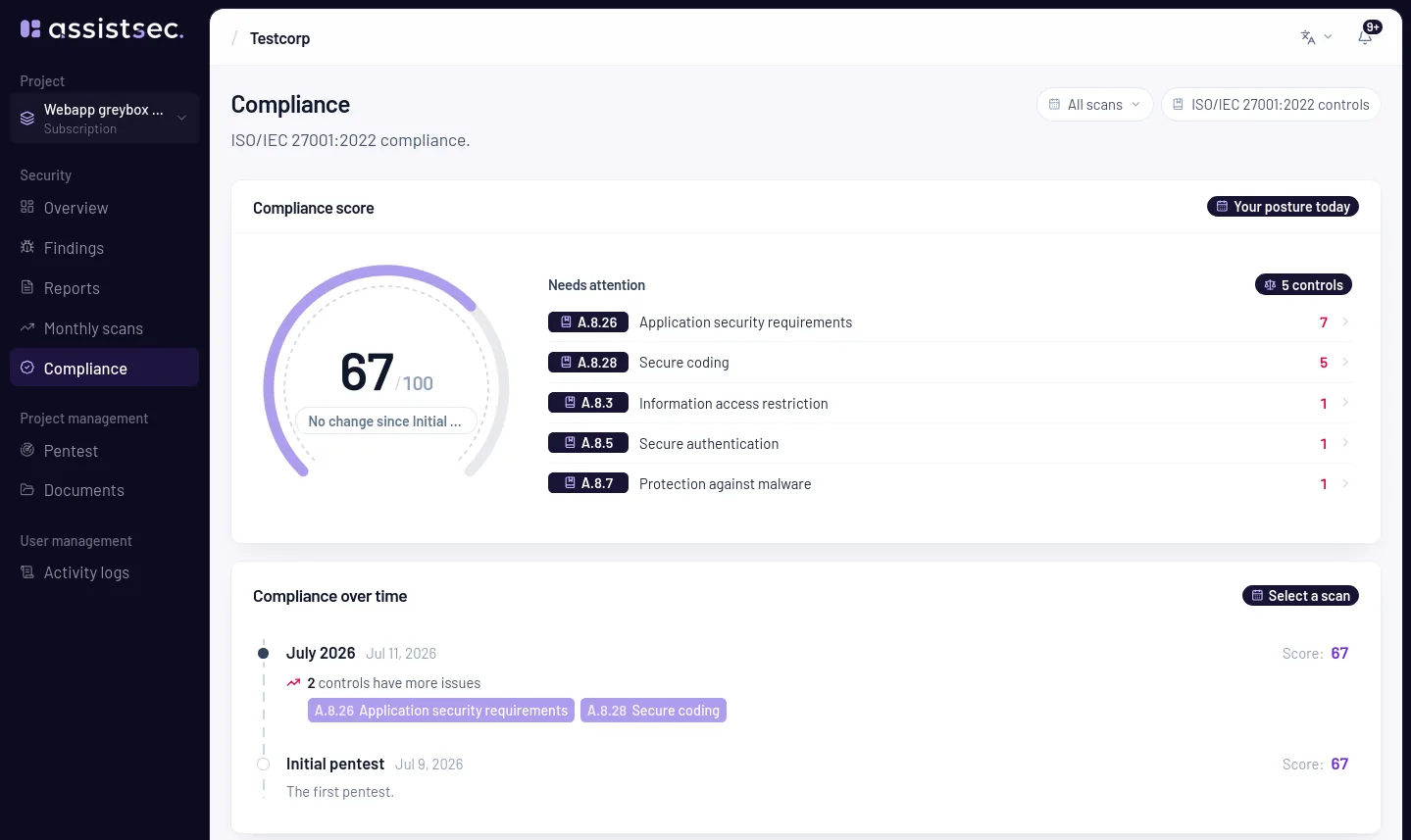Click the assistsec logo

click(102, 29)
